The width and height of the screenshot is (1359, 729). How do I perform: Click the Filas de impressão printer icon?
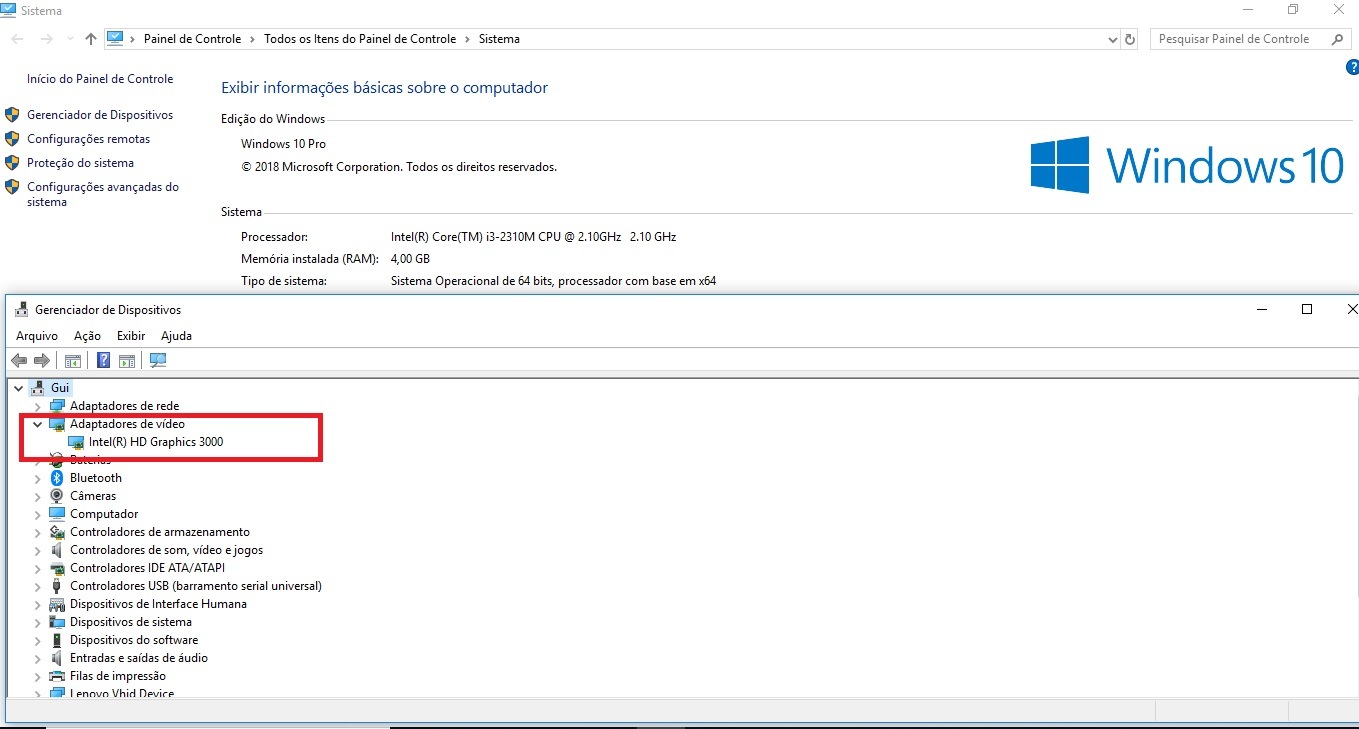point(57,676)
